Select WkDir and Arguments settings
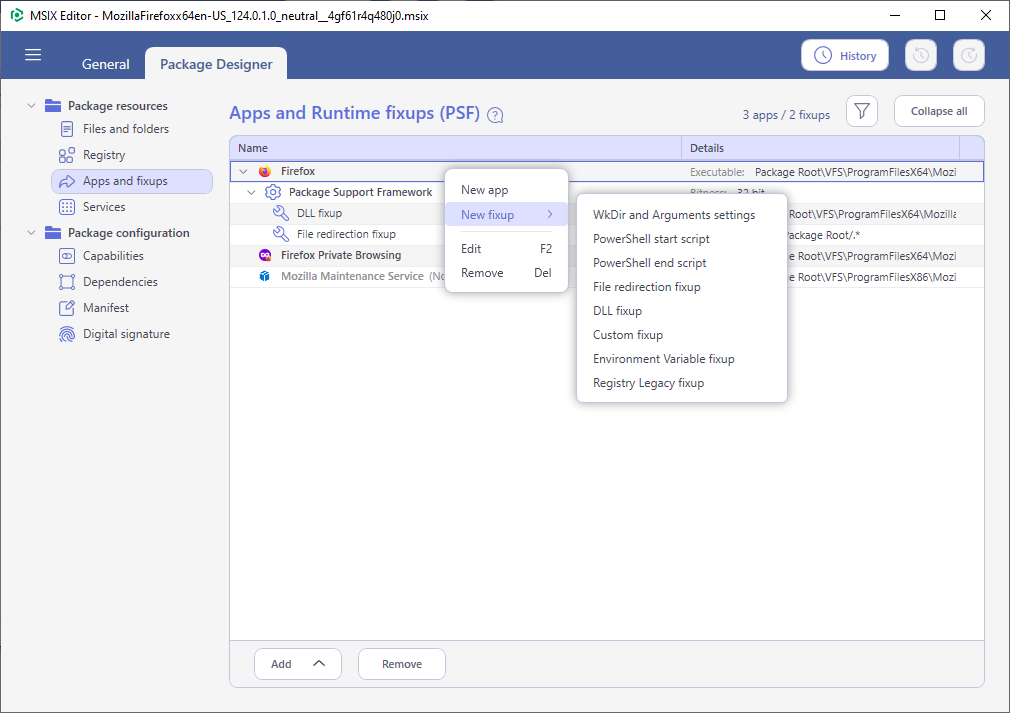This screenshot has width=1010, height=713. pos(681,215)
